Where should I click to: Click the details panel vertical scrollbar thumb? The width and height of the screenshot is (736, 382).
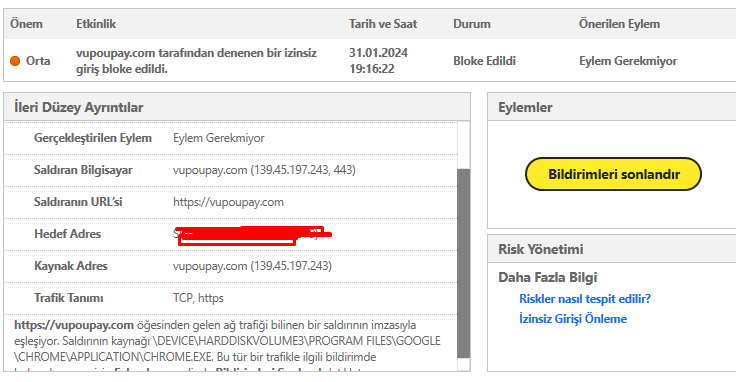pos(463,264)
